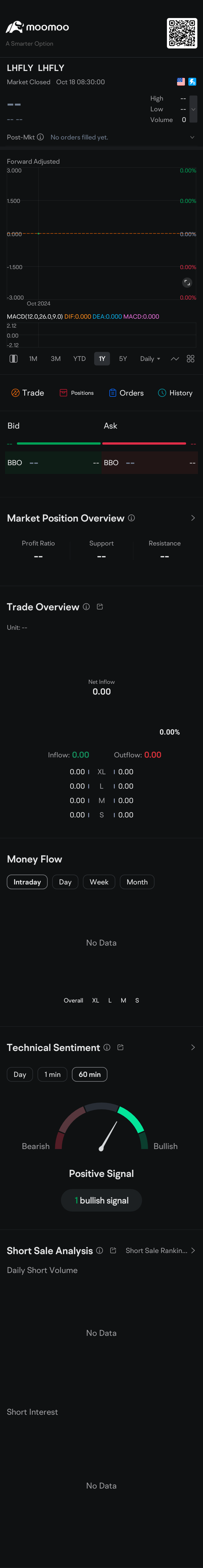Expand the Post-Mkt orders chevron
The width and height of the screenshot is (203, 1568).
[193, 137]
